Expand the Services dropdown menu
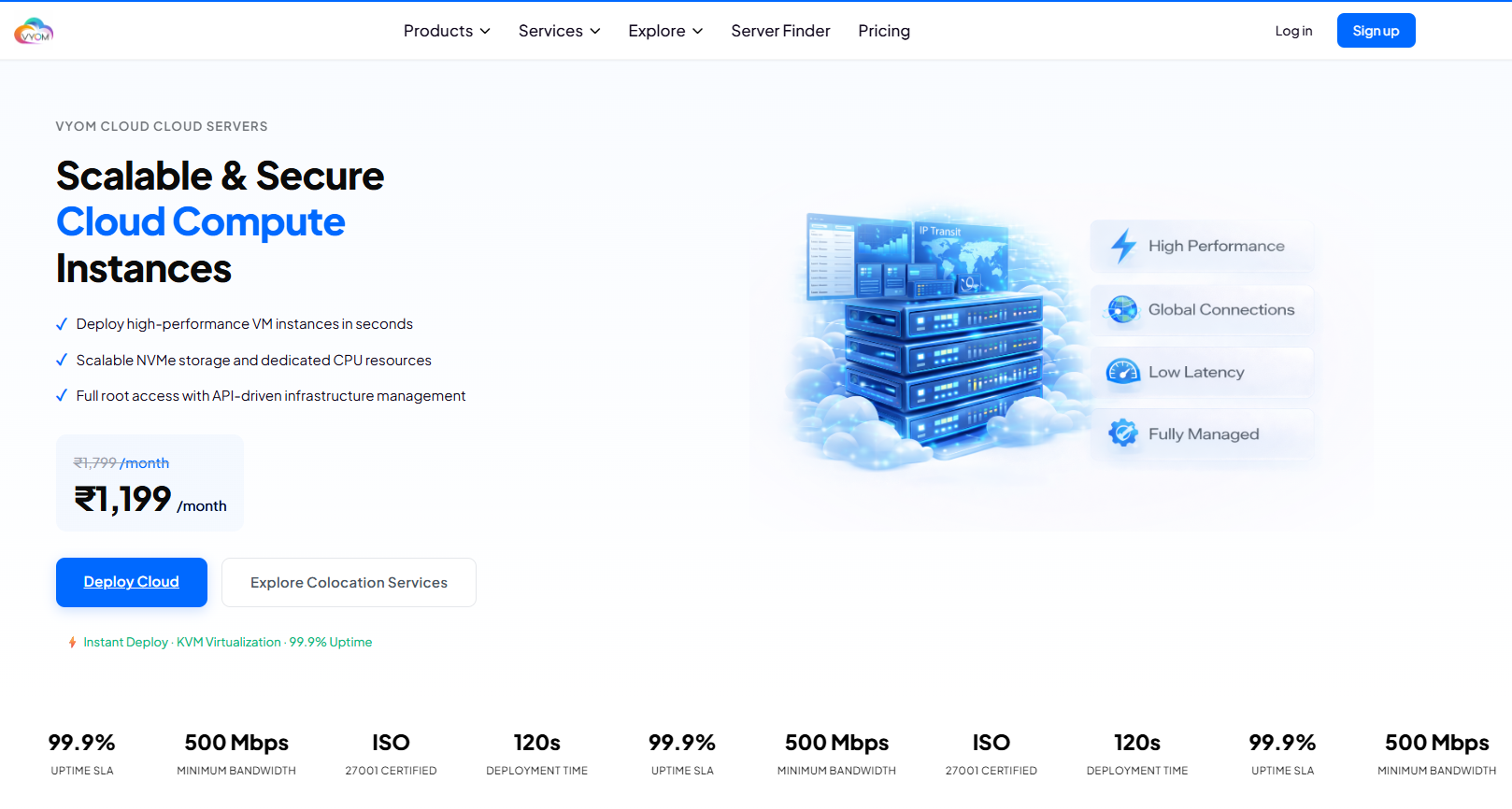 click(559, 31)
